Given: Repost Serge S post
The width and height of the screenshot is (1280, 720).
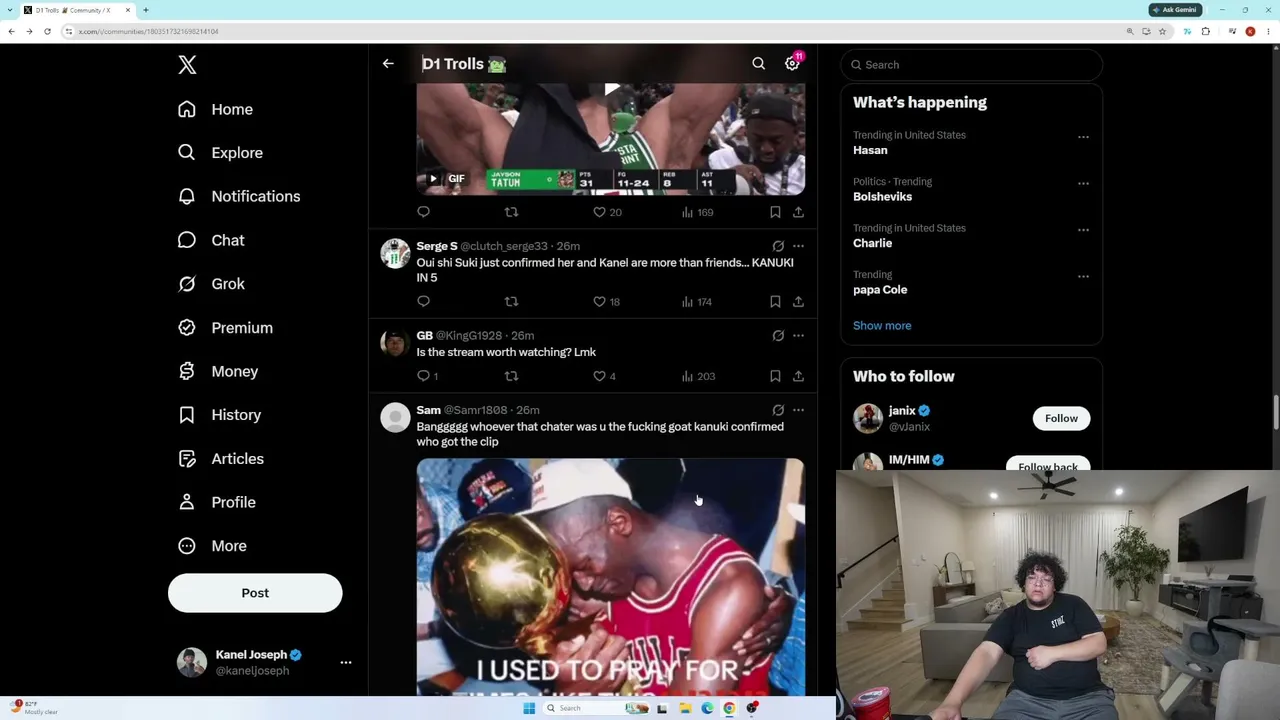Looking at the screenshot, I should pos(511,301).
